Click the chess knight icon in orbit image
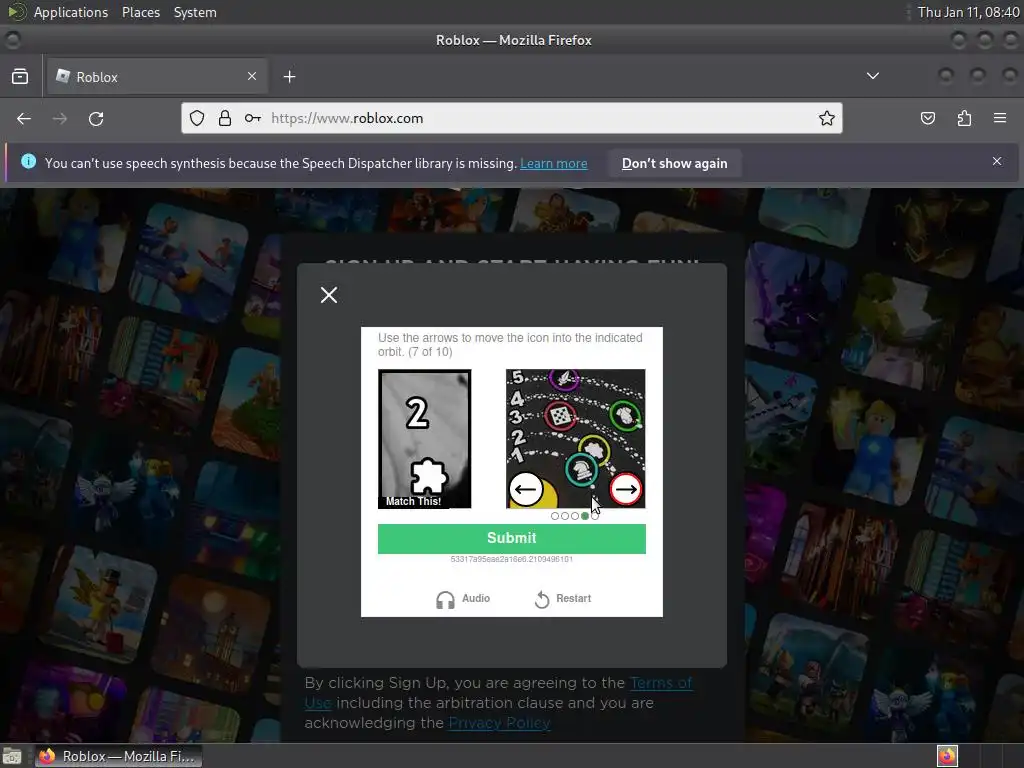The height and width of the screenshot is (768, 1024). tap(581, 469)
